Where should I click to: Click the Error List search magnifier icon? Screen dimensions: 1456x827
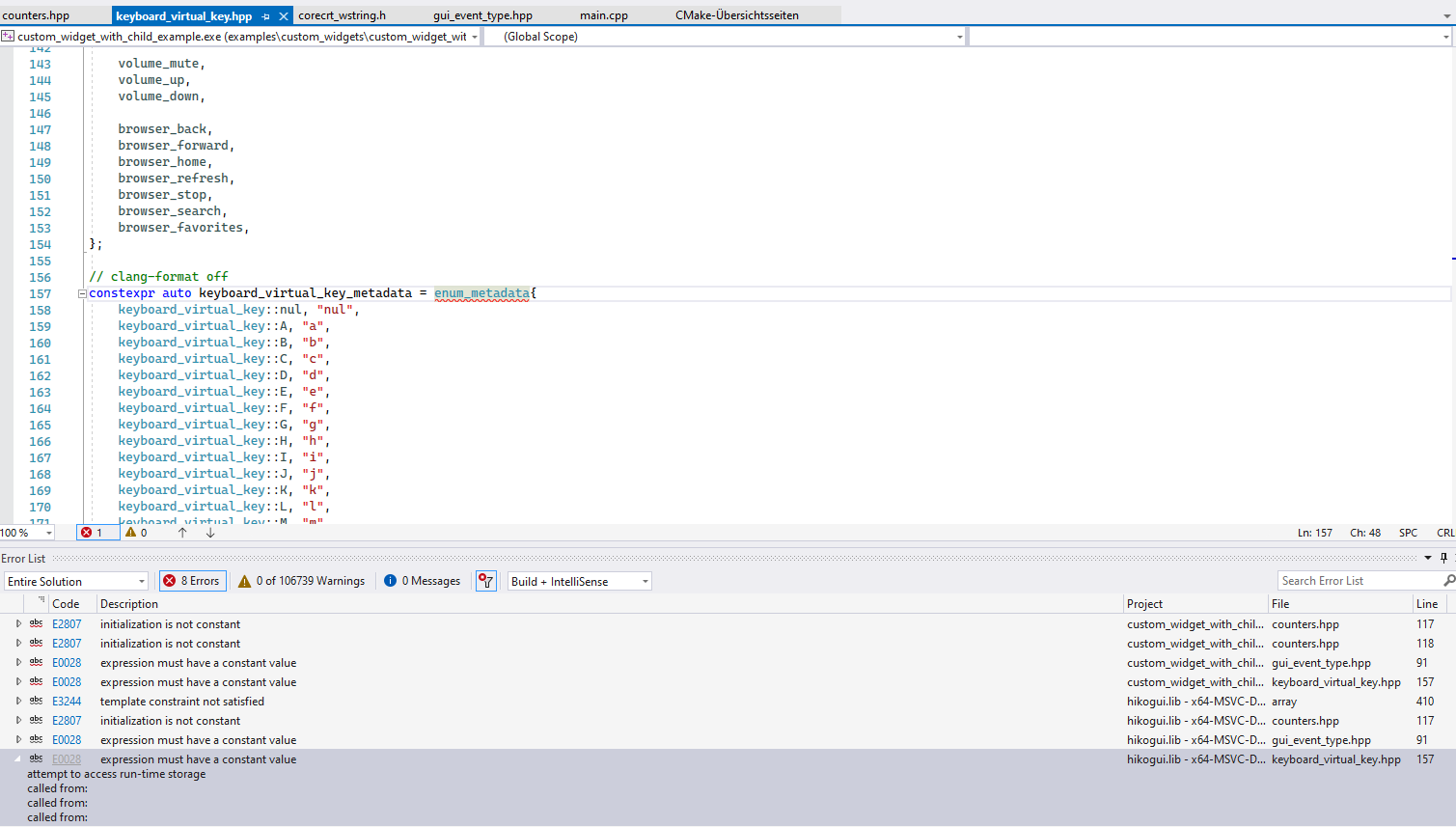[1449, 580]
